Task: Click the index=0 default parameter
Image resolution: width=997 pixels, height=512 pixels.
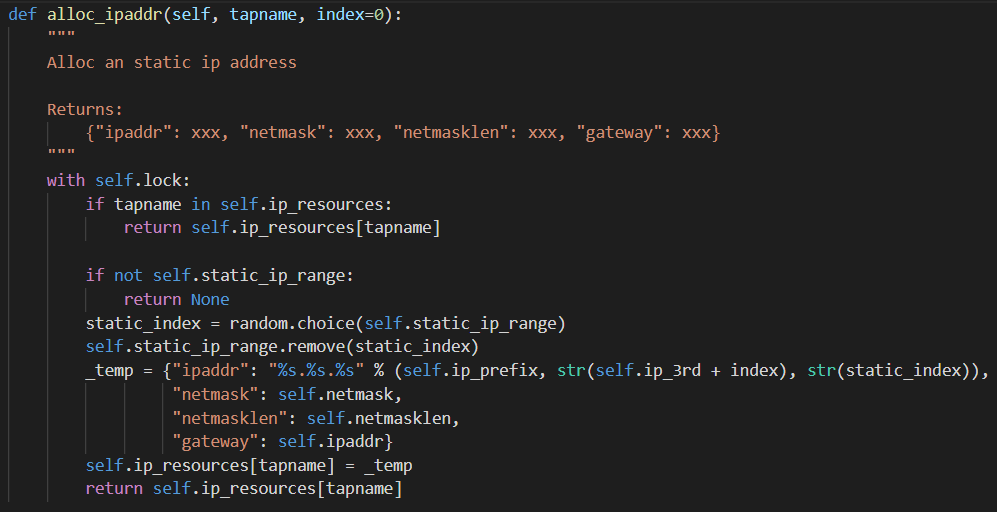Action: [x=350, y=14]
